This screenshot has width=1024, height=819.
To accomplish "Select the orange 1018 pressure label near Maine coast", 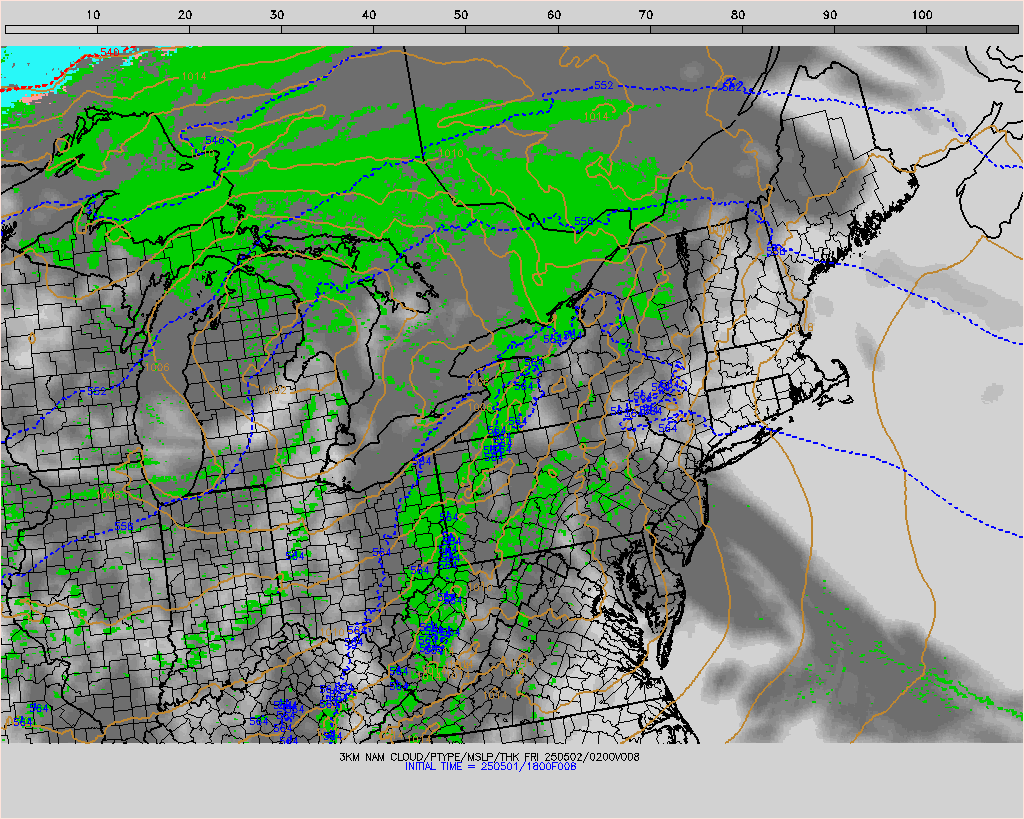I will (x=803, y=327).
